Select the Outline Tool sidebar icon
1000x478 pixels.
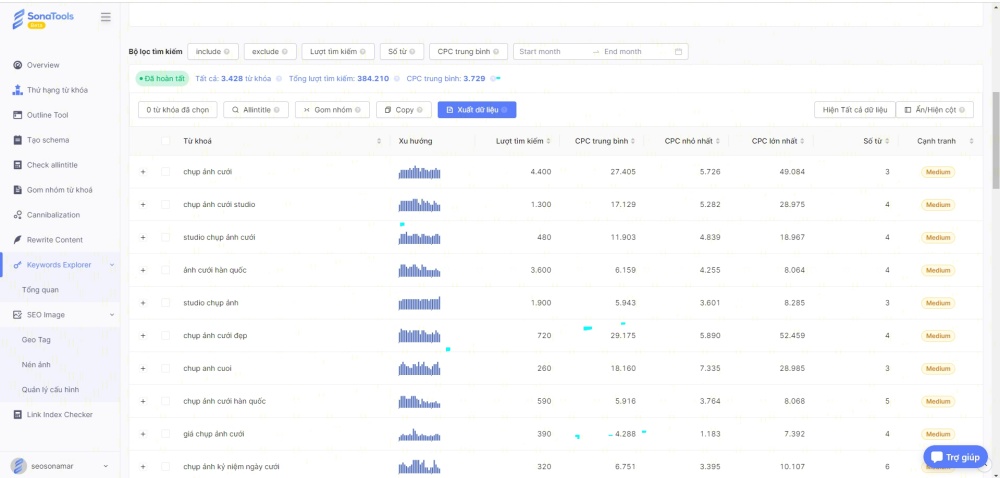click(x=18, y=115)
